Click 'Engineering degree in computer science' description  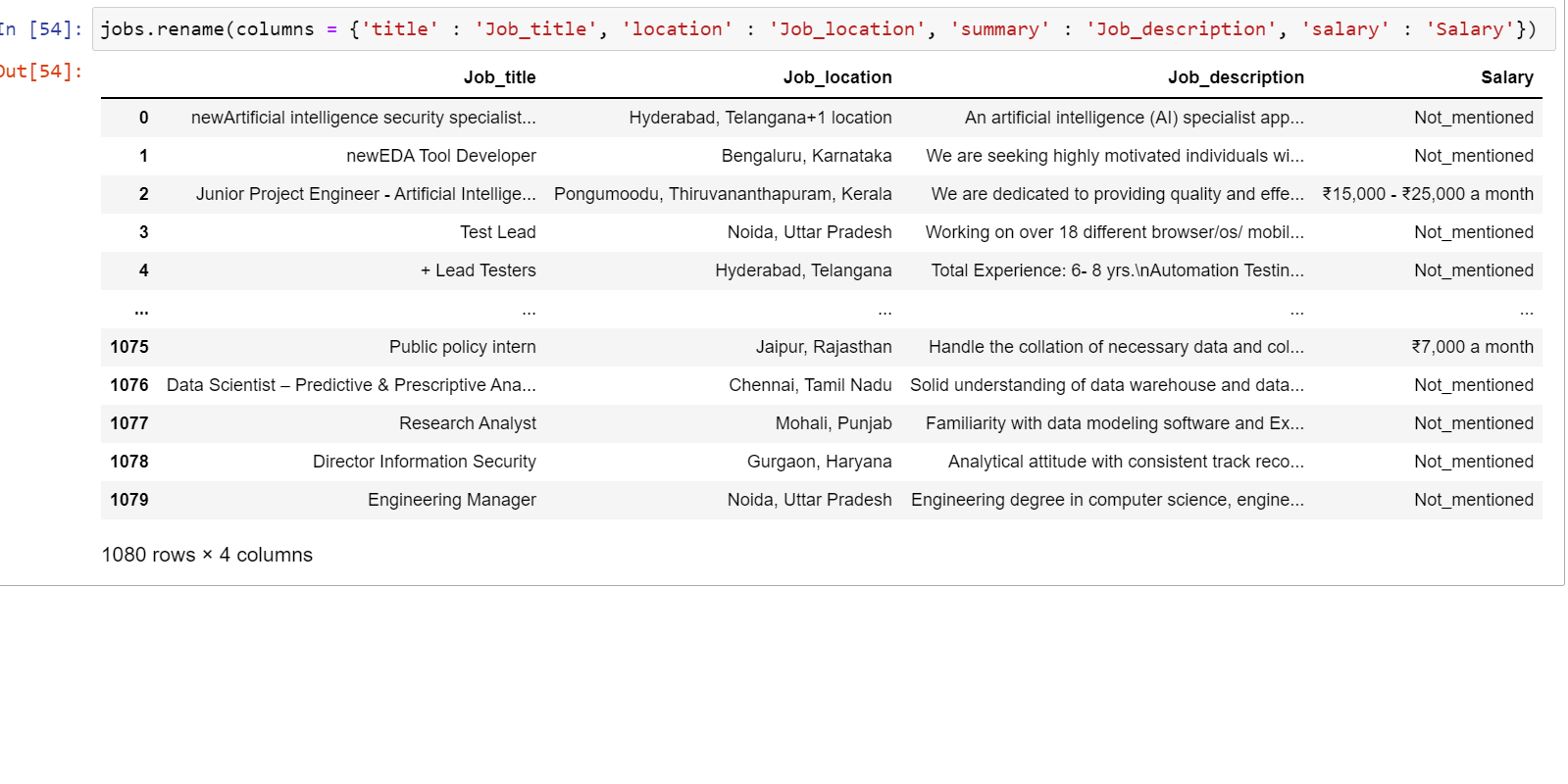tap(1108, 500)
